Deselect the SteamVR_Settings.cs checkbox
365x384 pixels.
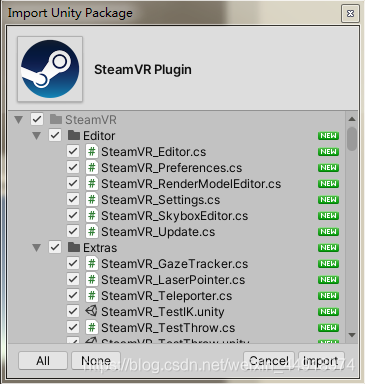click(x=73, y=199)
